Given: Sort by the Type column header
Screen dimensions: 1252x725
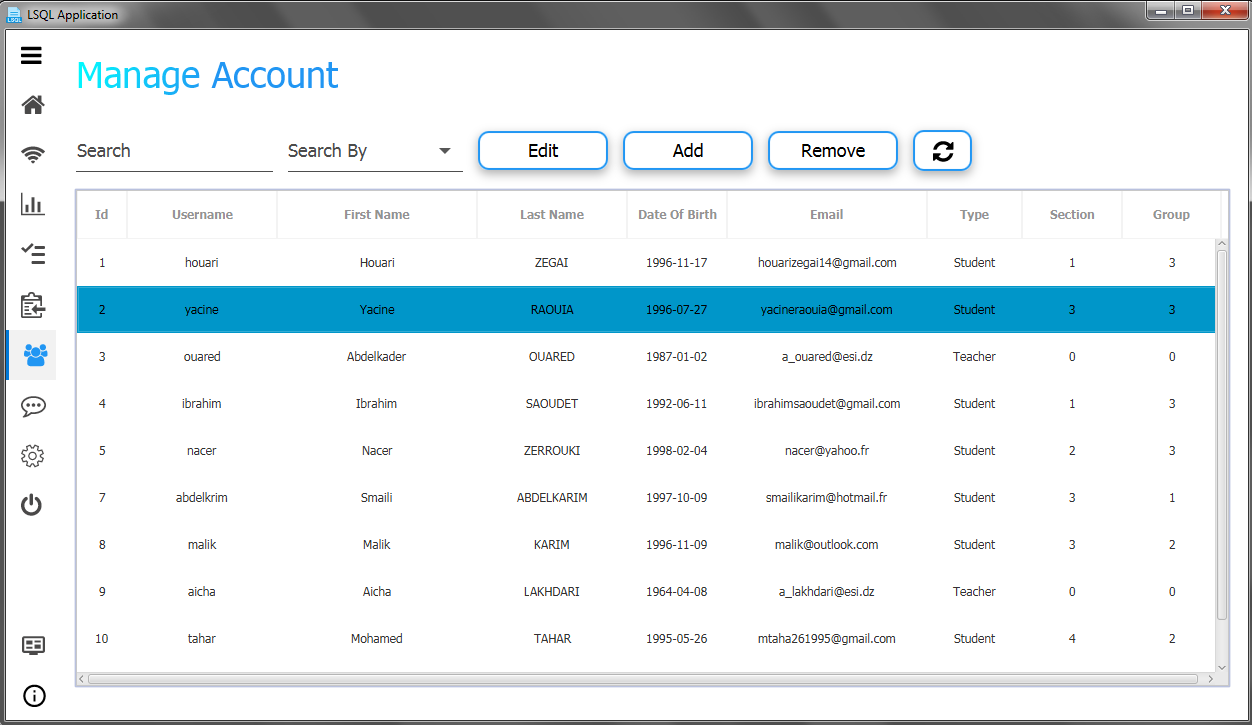Looking at the screenshot, I should pos(974,215).
